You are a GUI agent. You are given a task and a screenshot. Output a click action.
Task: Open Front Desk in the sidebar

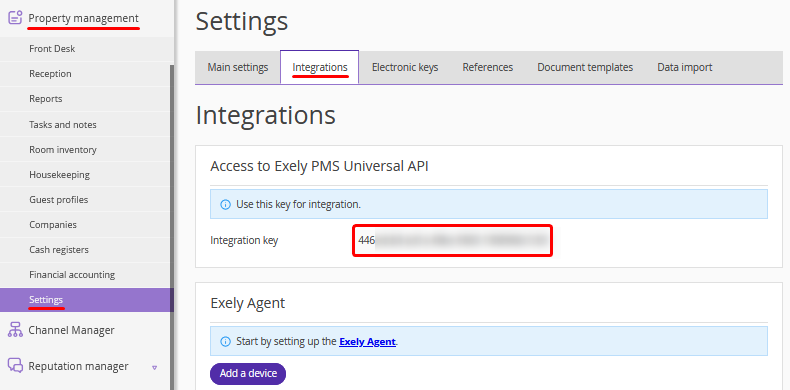[52, 49]
